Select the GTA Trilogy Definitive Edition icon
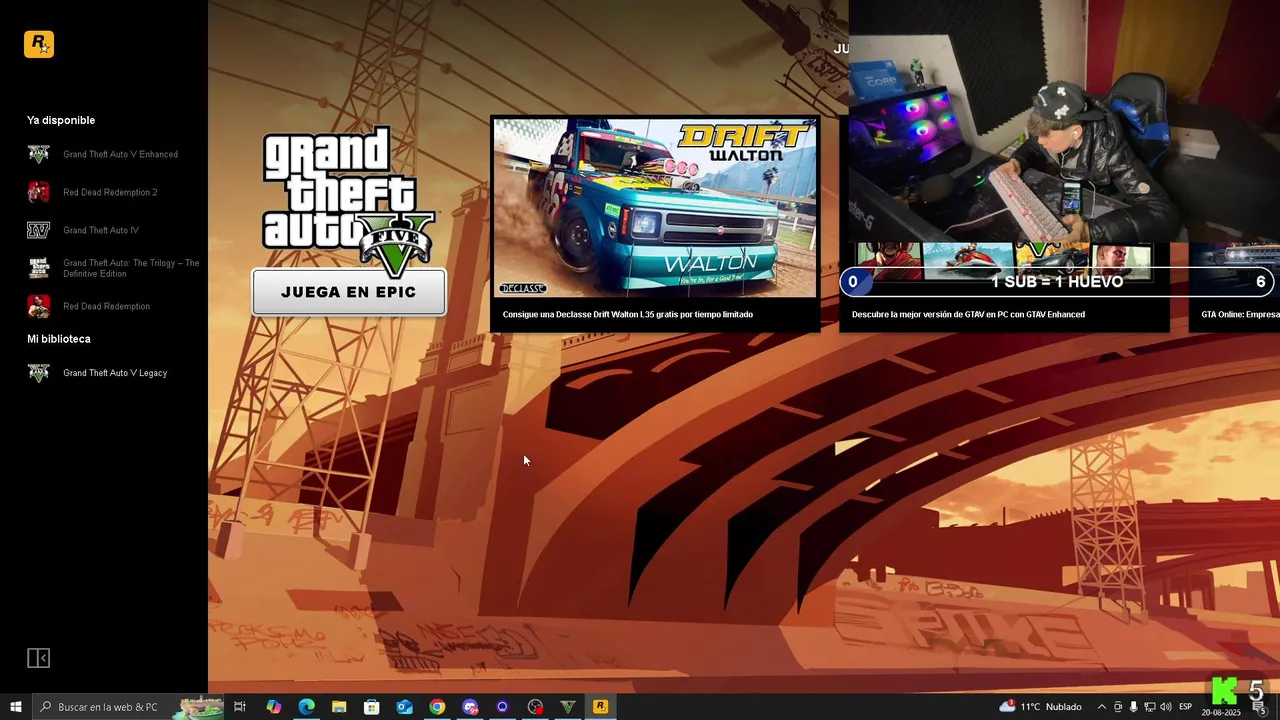Image resolution: width=1280 pixels, height=720 pixels. (x=38, y=268)
